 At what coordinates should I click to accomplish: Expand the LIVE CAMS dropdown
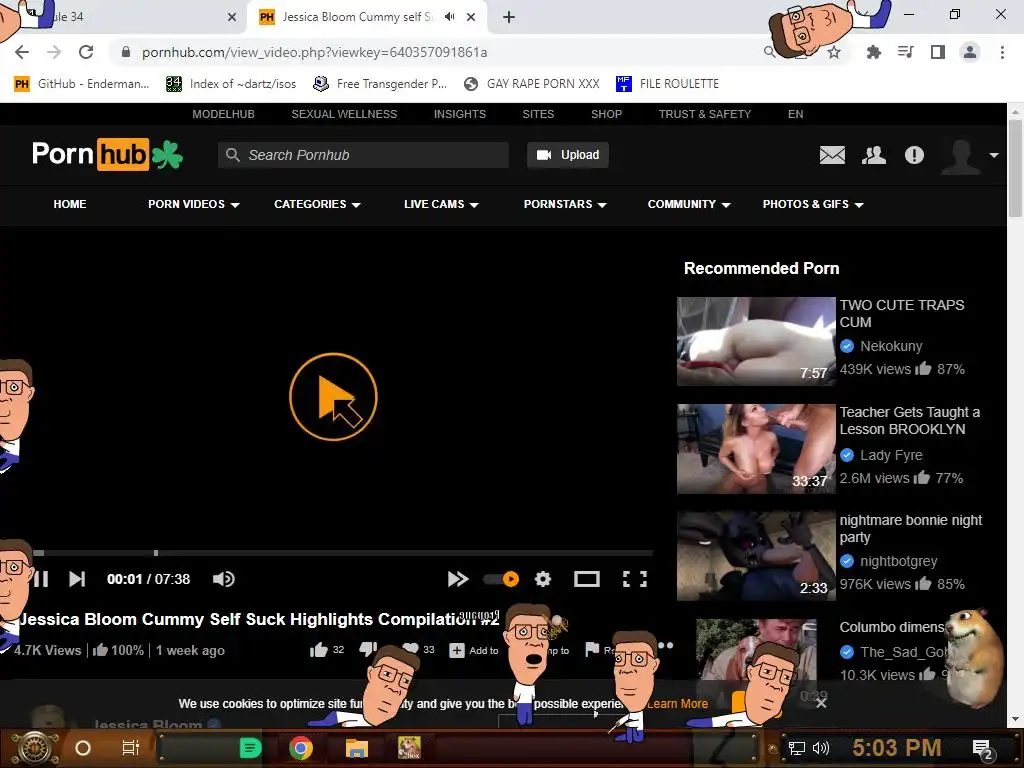(441, 204)
